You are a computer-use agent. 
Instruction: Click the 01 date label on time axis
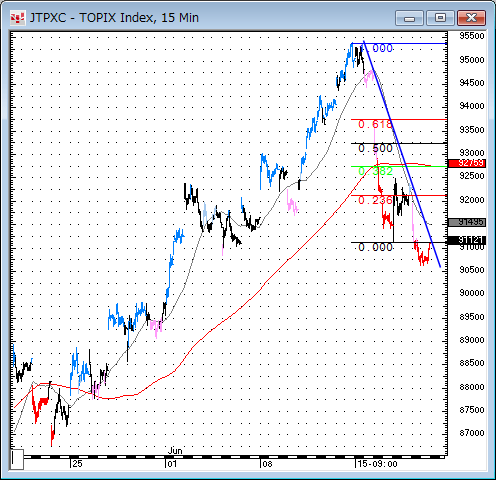tap(172, 464)
